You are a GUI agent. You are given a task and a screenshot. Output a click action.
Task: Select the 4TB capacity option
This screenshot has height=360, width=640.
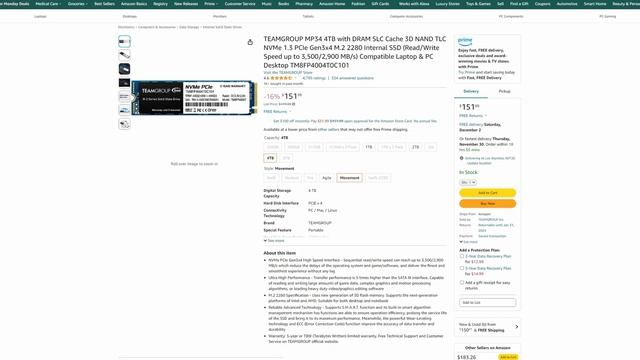(270, 158)
